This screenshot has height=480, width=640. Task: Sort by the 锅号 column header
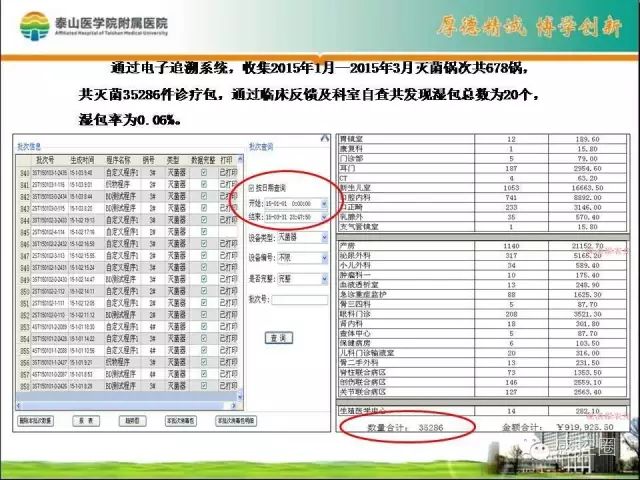click(x=149, y=160)
